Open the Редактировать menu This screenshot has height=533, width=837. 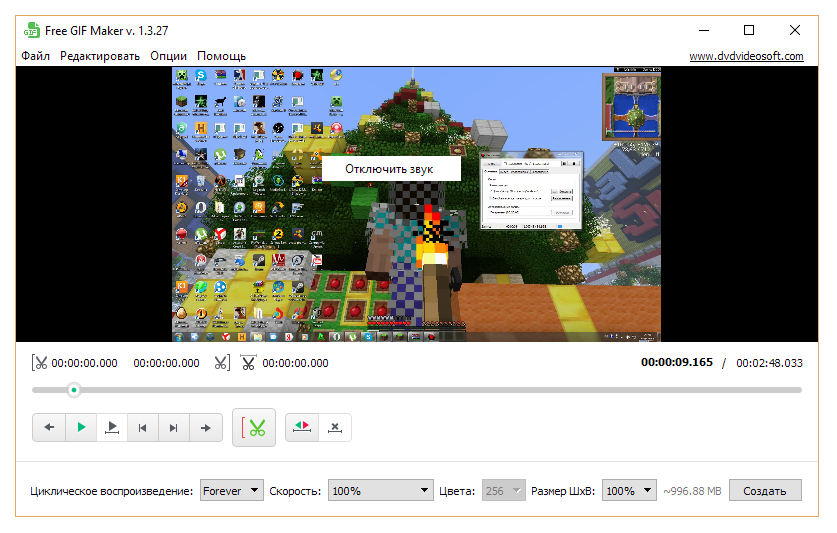(100, 56)
